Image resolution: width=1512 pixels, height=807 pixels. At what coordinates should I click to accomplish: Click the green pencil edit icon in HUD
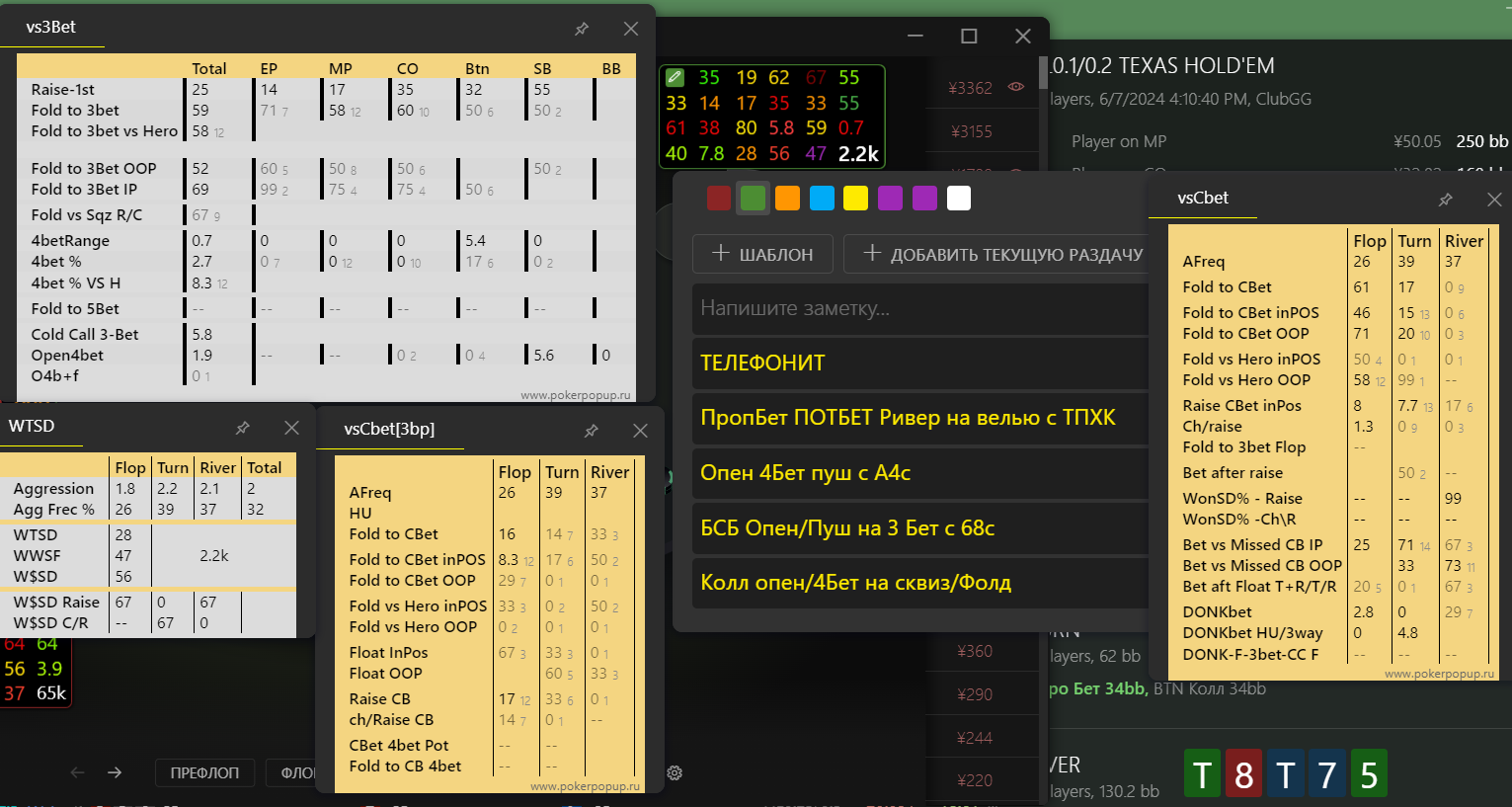click(675, 77)
